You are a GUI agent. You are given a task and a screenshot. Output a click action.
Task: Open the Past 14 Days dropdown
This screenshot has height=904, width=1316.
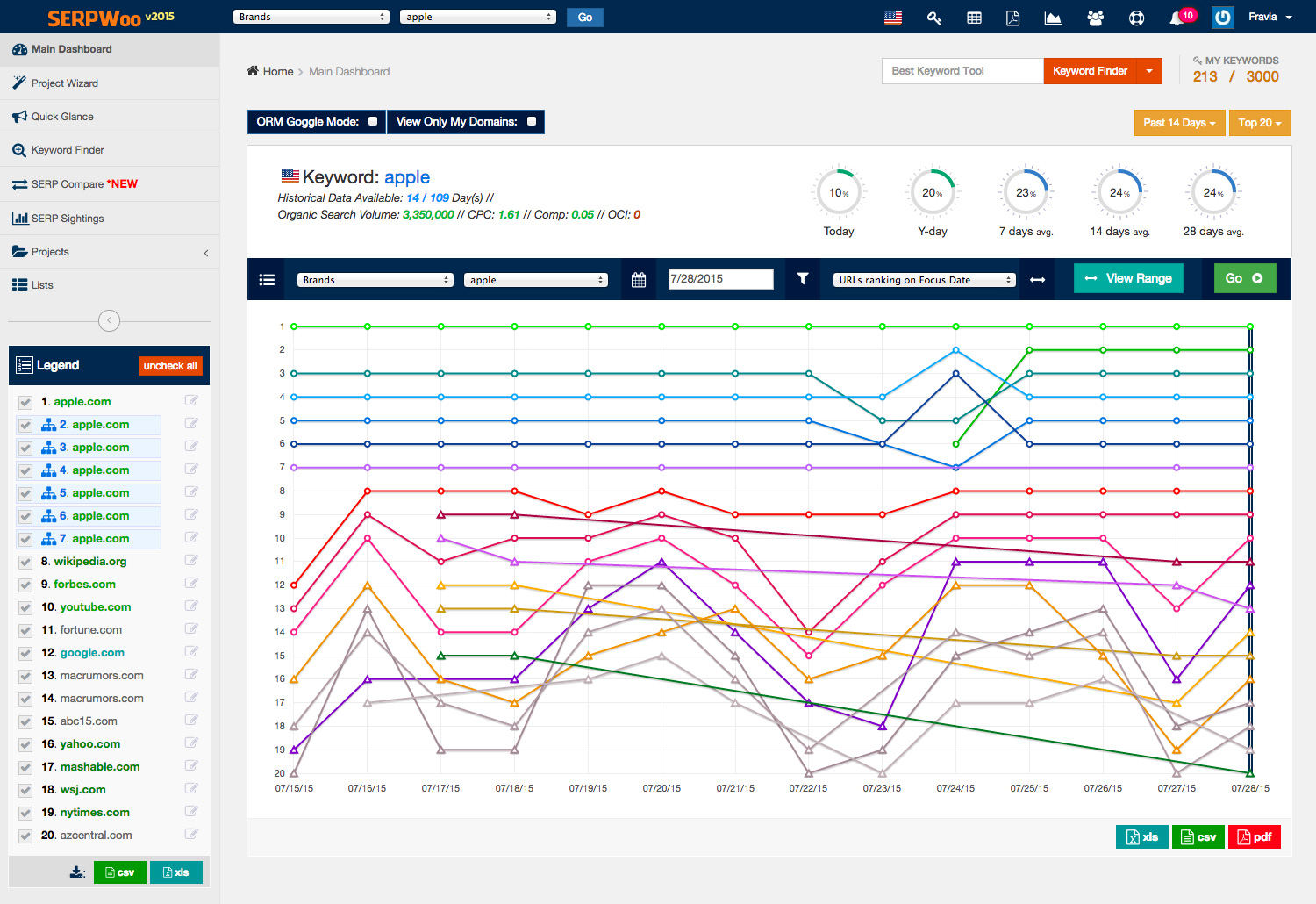click(1179, 123)
